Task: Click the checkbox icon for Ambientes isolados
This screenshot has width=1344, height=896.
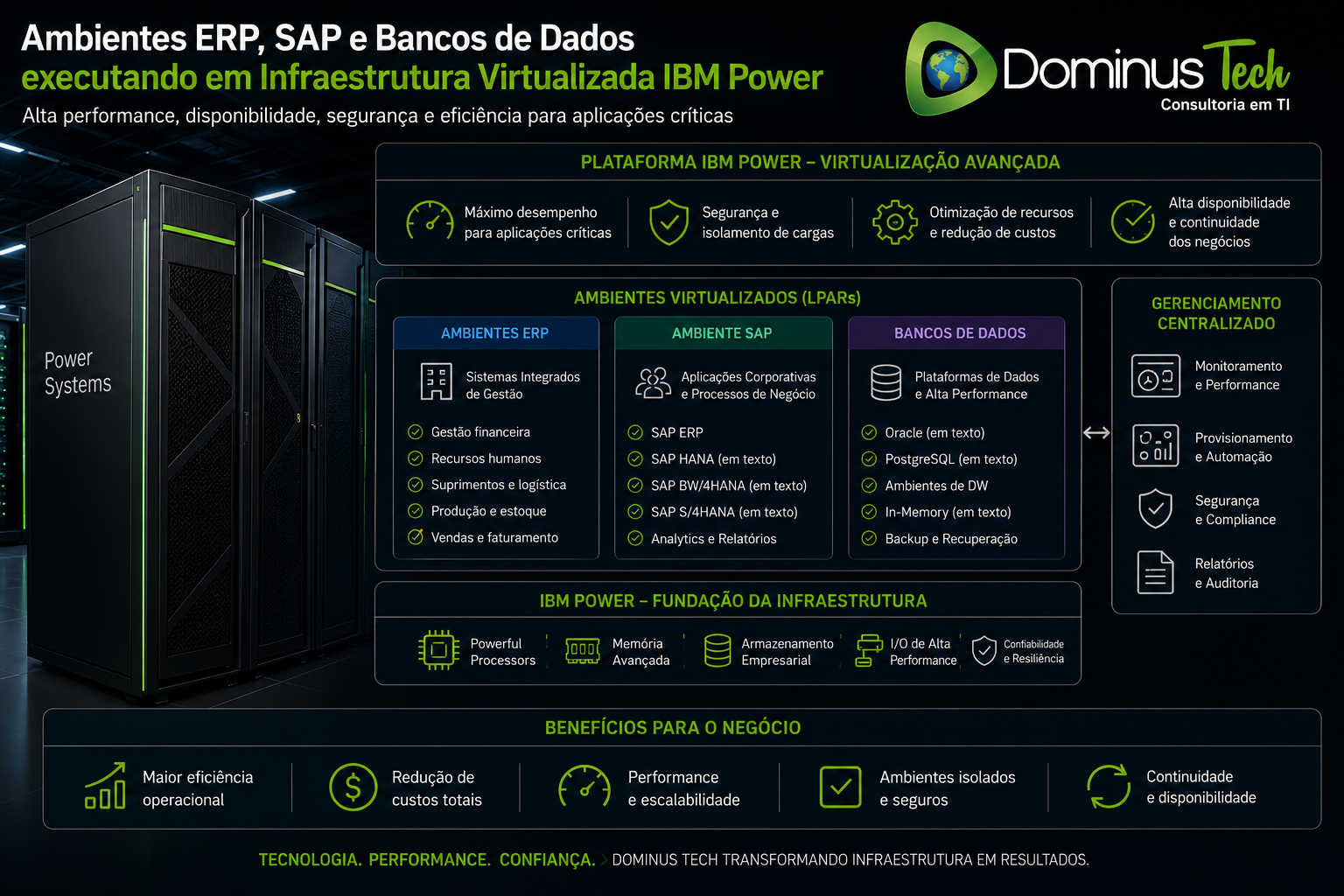Action: point(840,787)
